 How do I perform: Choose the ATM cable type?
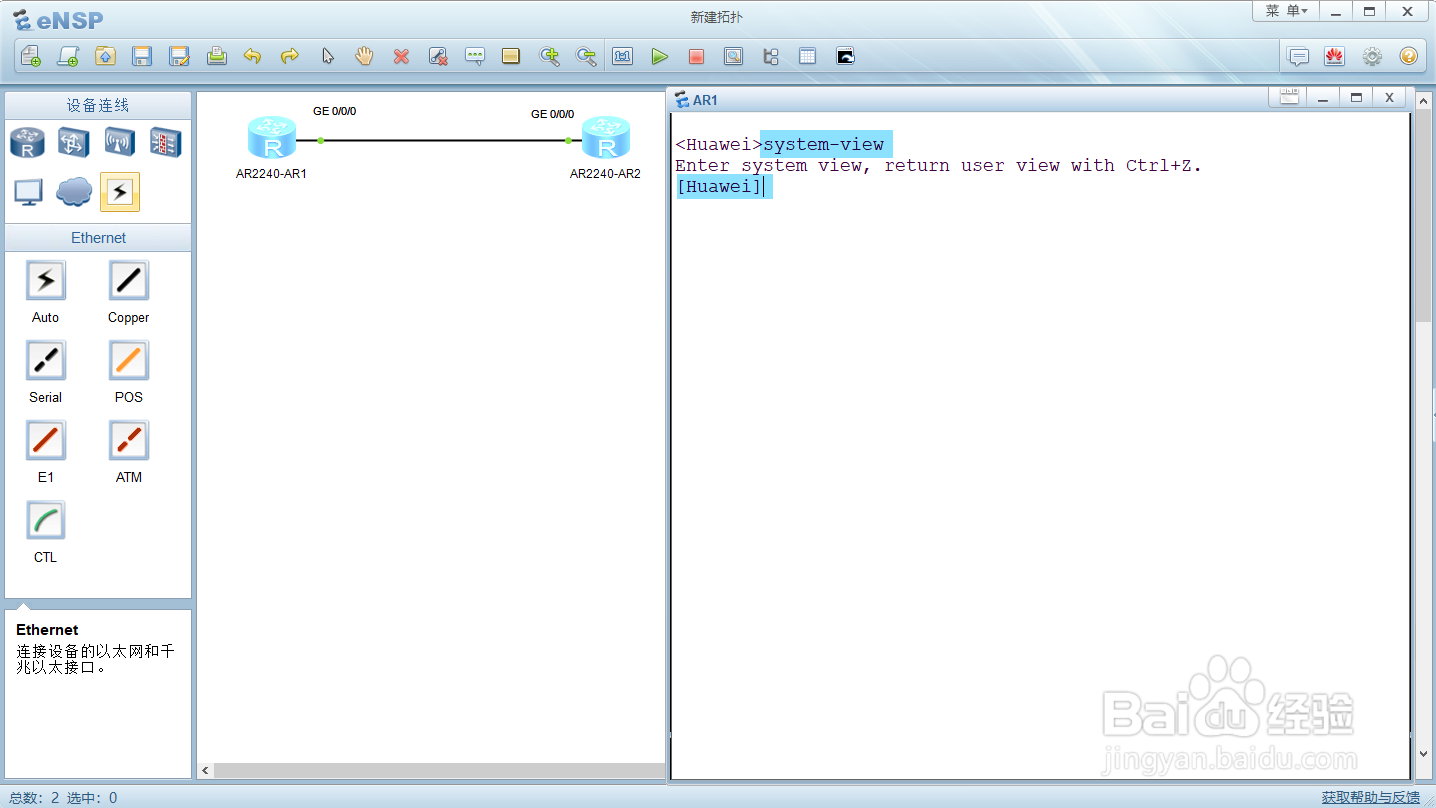(128, 441)
